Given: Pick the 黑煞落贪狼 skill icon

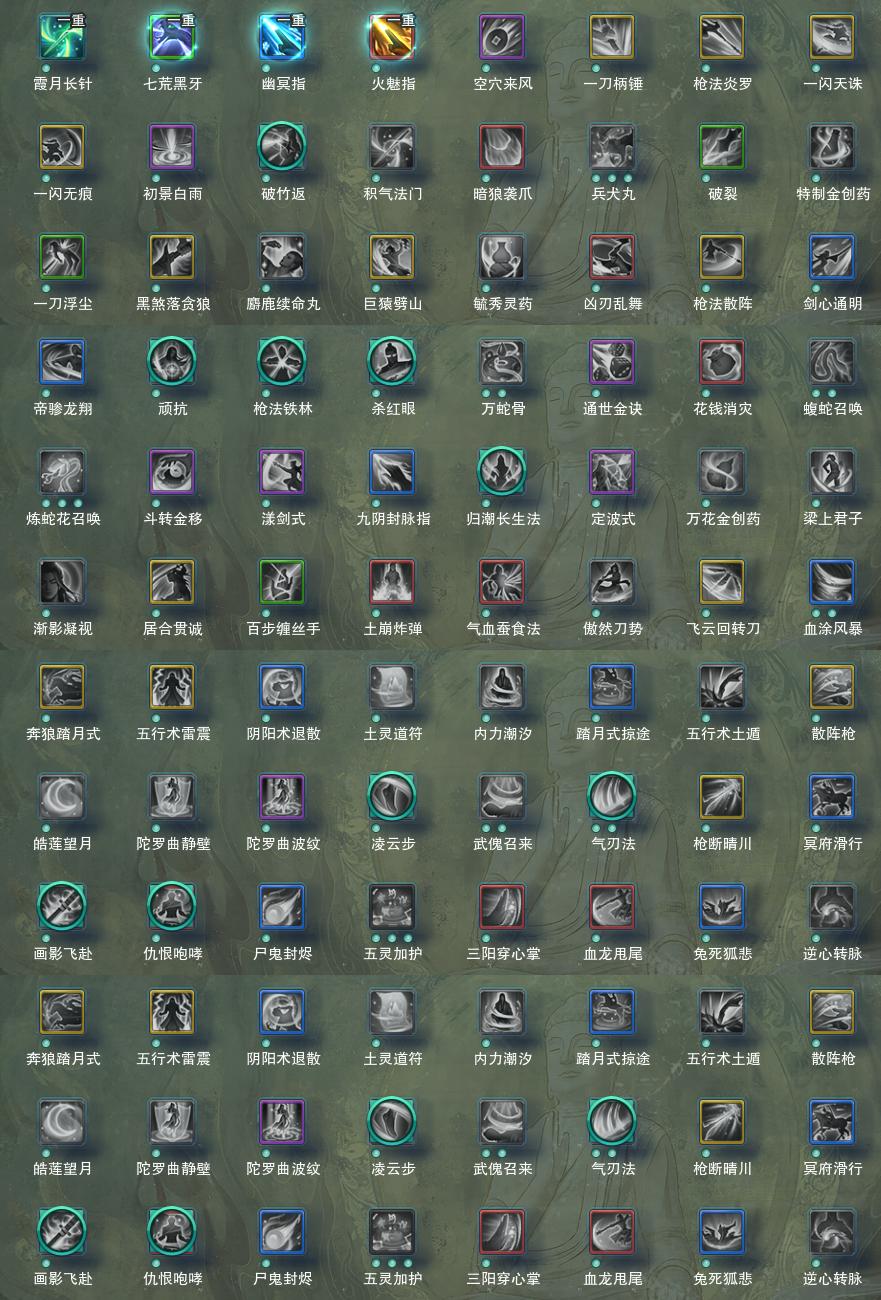Looking at the screenshot, I should (x=172, y=257).
